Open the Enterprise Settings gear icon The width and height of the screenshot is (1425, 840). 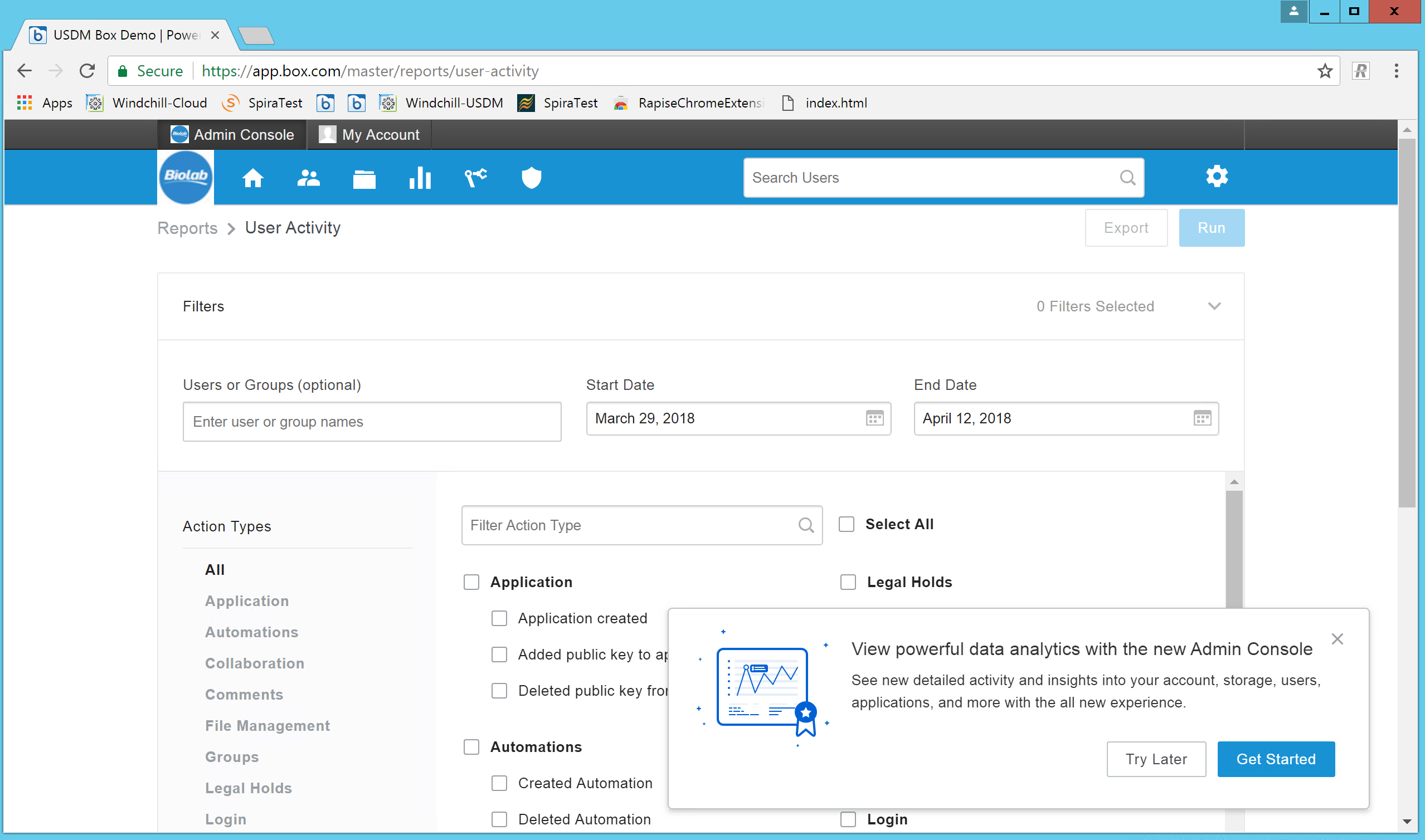1216,177
